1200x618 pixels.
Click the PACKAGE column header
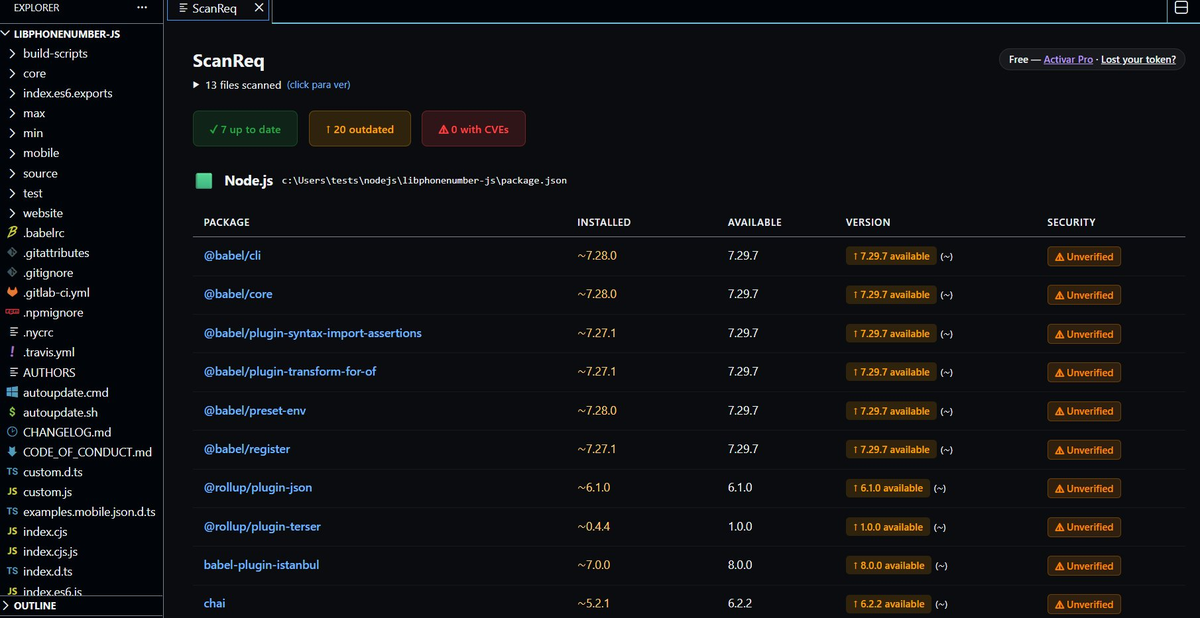(x=227, y=222)
